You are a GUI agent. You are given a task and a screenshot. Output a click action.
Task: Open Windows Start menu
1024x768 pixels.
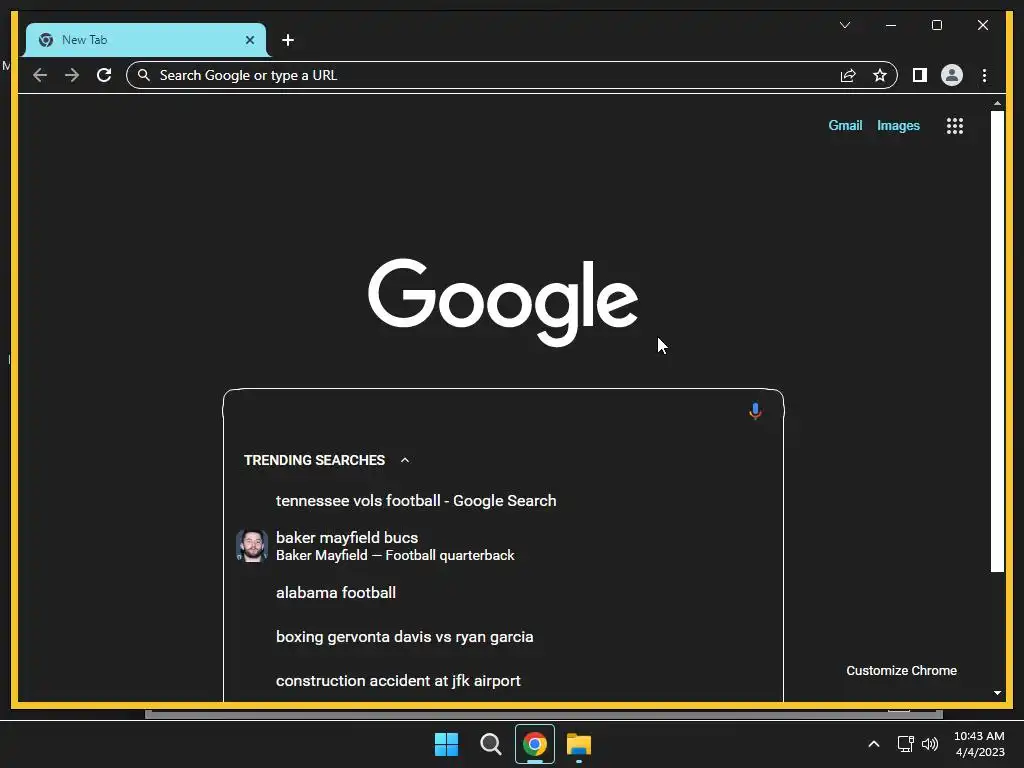coord(446,744)
